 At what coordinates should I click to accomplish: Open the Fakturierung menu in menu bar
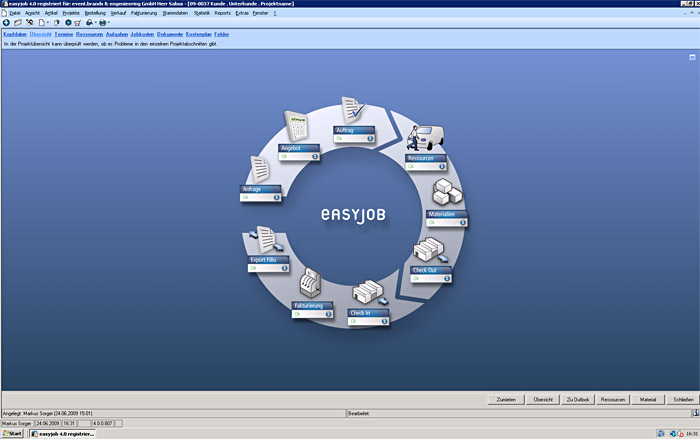(144, 13)
